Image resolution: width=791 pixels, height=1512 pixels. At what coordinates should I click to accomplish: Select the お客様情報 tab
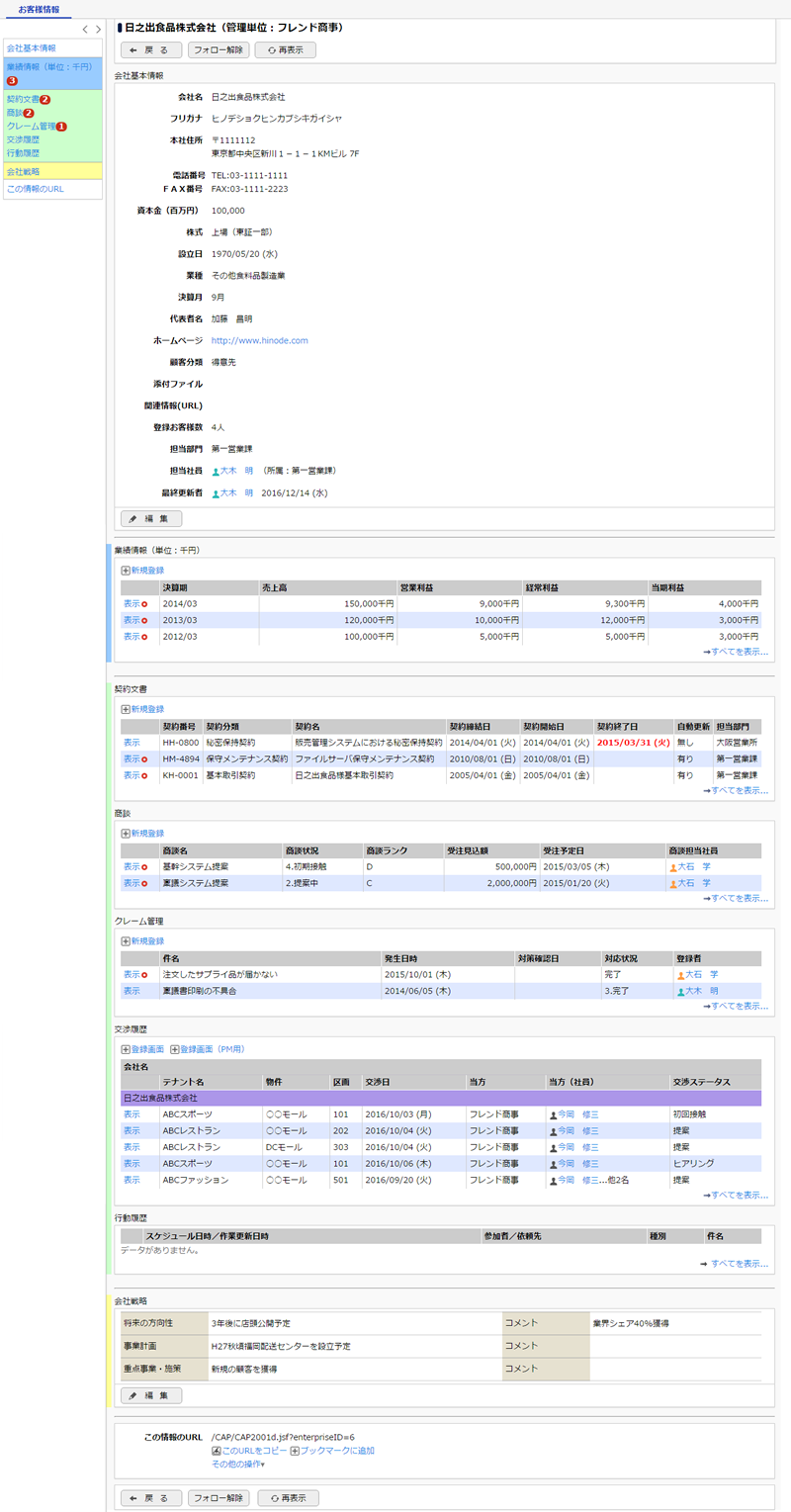pyautogui.click(x=39, y=9)
